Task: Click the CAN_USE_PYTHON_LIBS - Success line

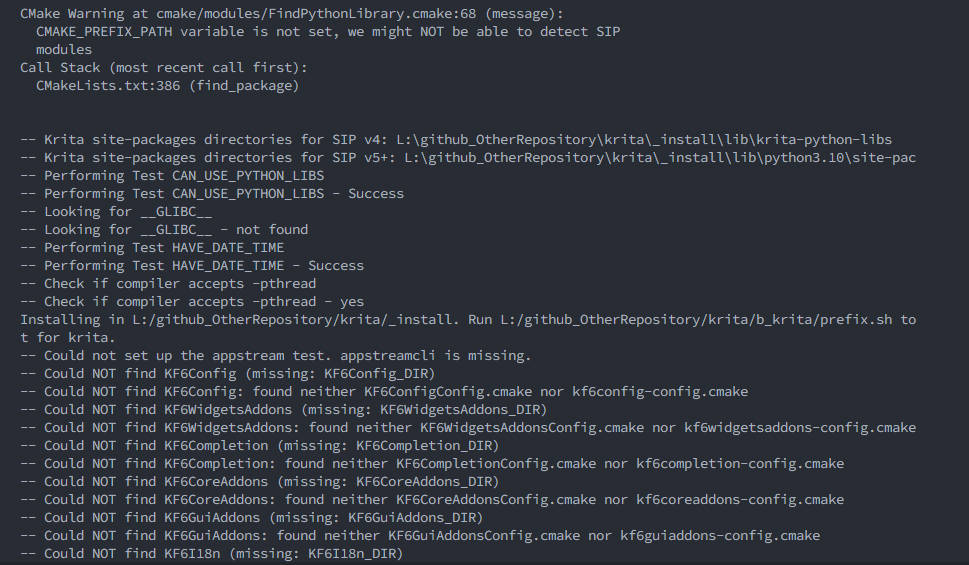Action: pyautogui.click(x=212, y=194)
